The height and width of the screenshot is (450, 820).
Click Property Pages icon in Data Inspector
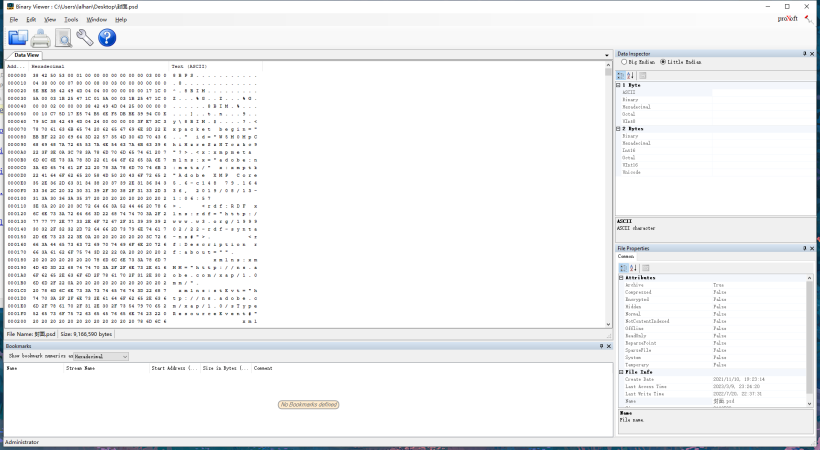point(643,75)
